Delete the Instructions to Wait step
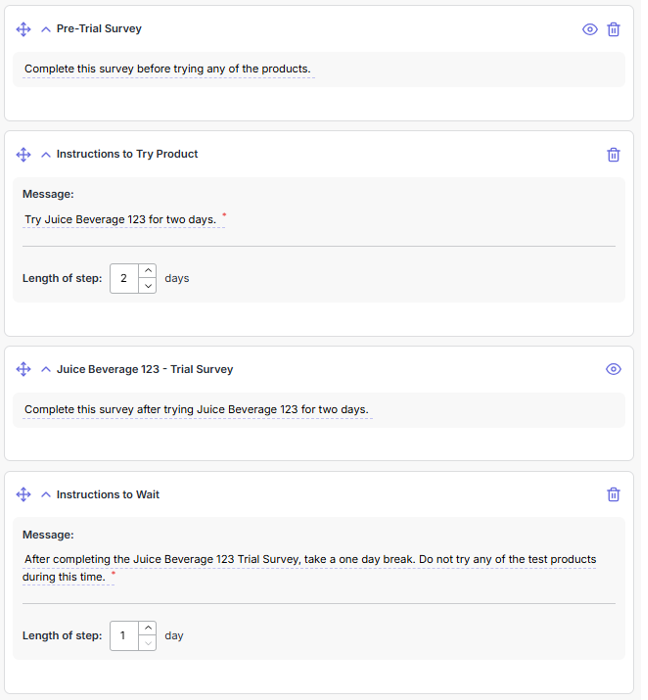648x700 pixels. point(614,495)
